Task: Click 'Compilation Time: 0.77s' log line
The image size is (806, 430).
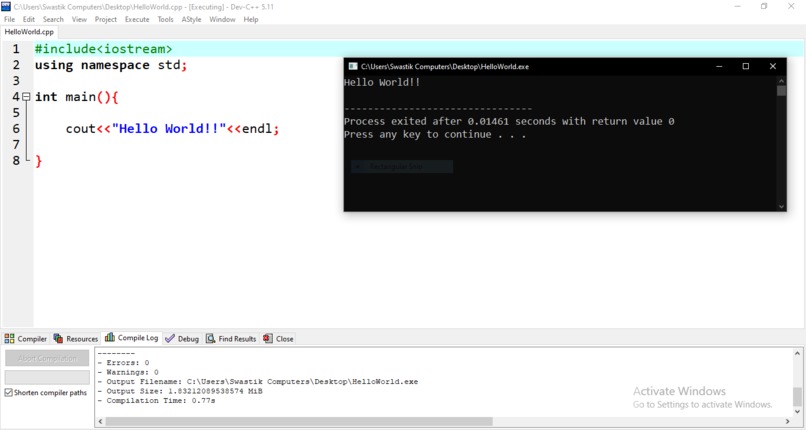Action: point(156,400)
